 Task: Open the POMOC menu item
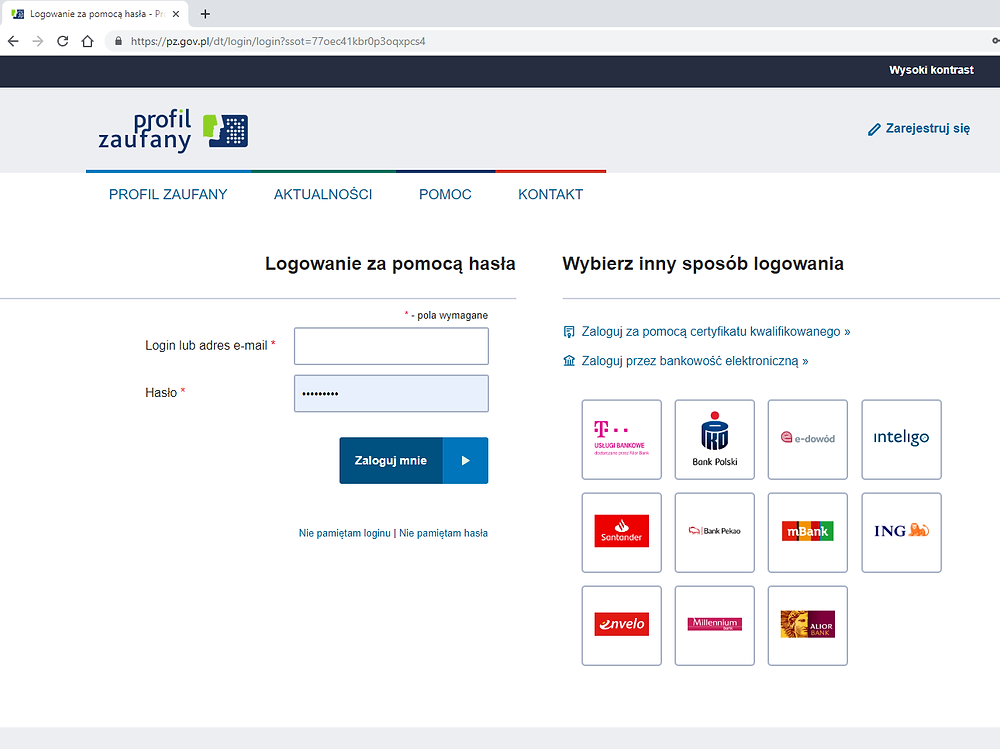(445, 195)
